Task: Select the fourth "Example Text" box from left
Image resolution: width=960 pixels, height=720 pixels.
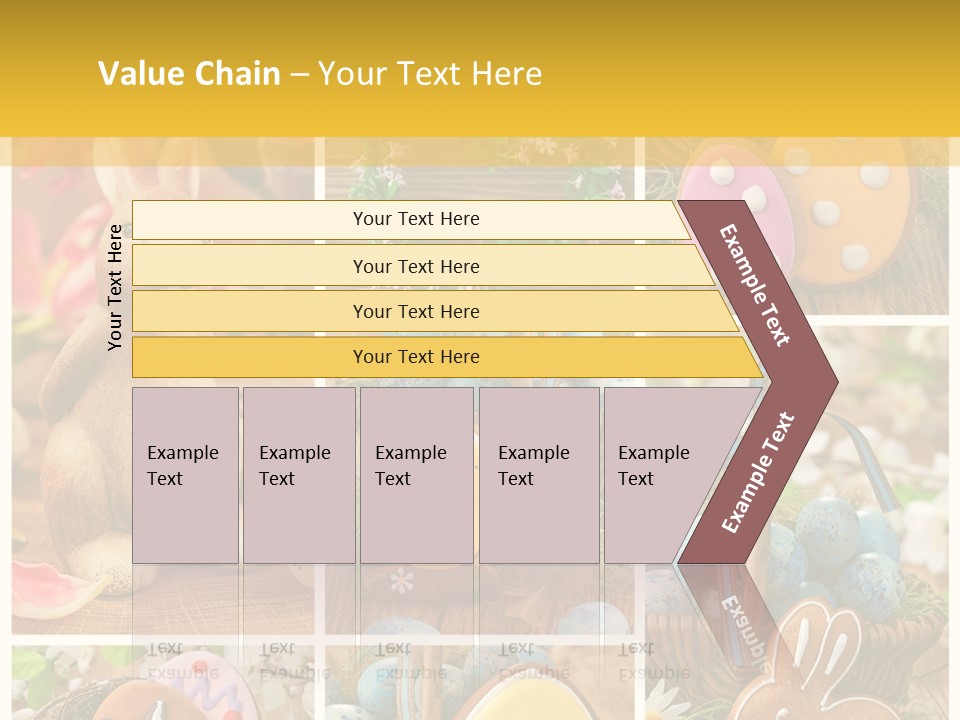Action: 538,473
